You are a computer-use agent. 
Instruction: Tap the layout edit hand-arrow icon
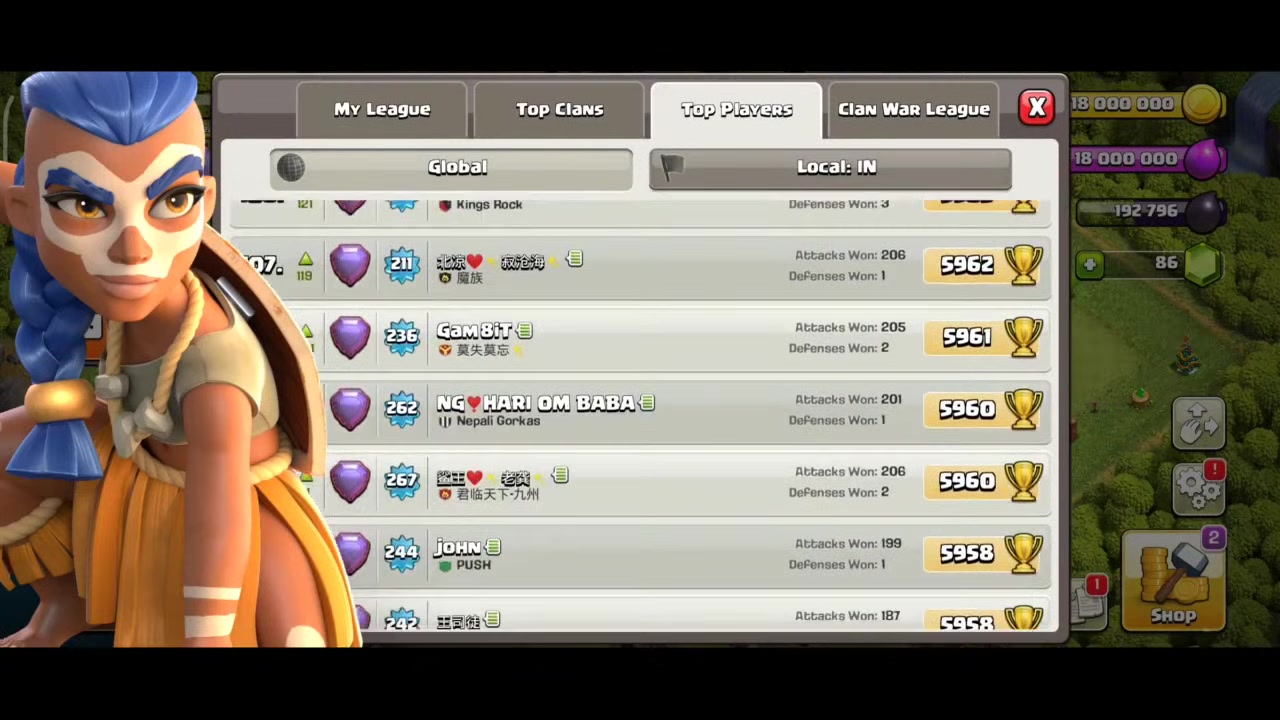pos(1198,424)
